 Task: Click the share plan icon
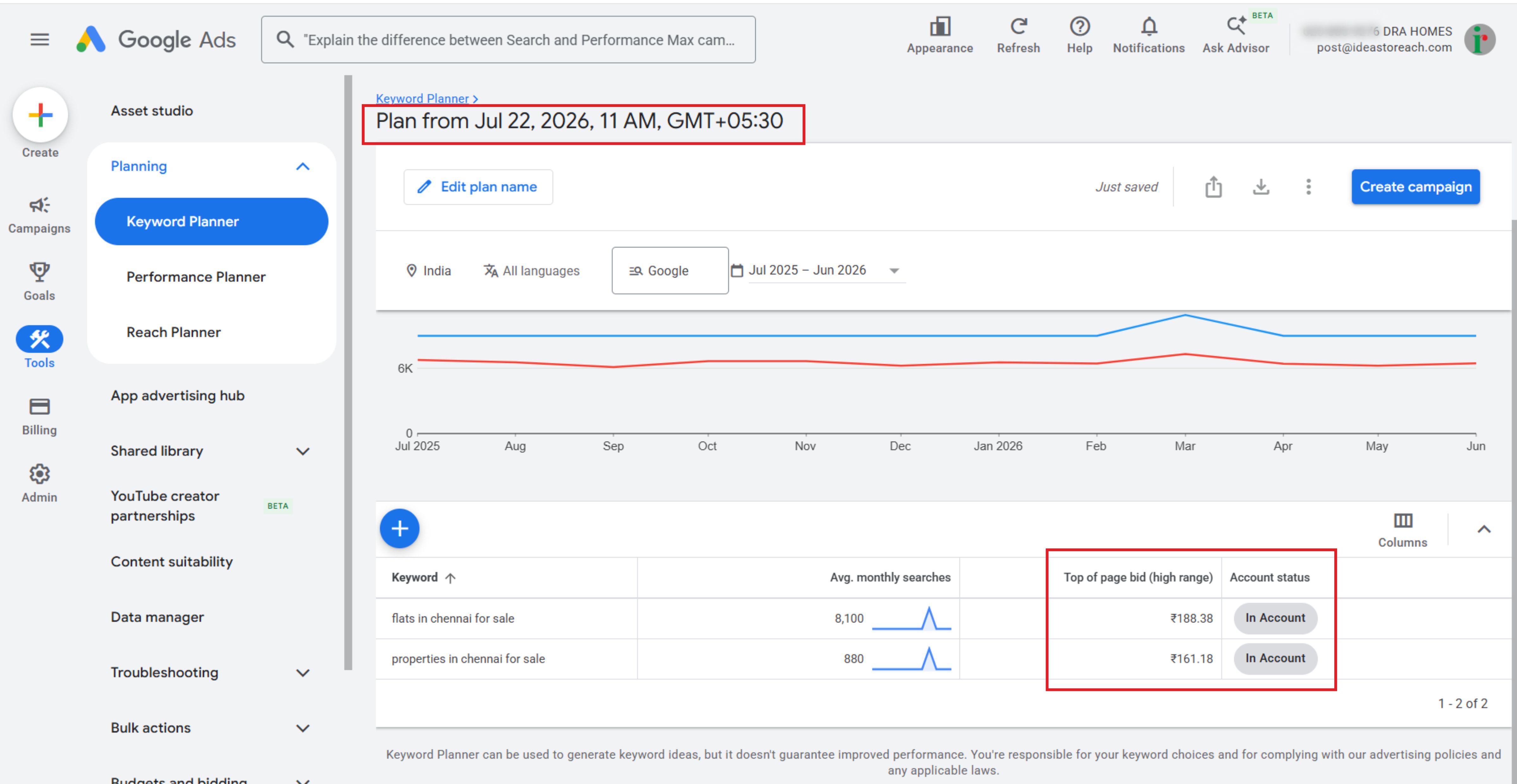tap(1213, 187)
